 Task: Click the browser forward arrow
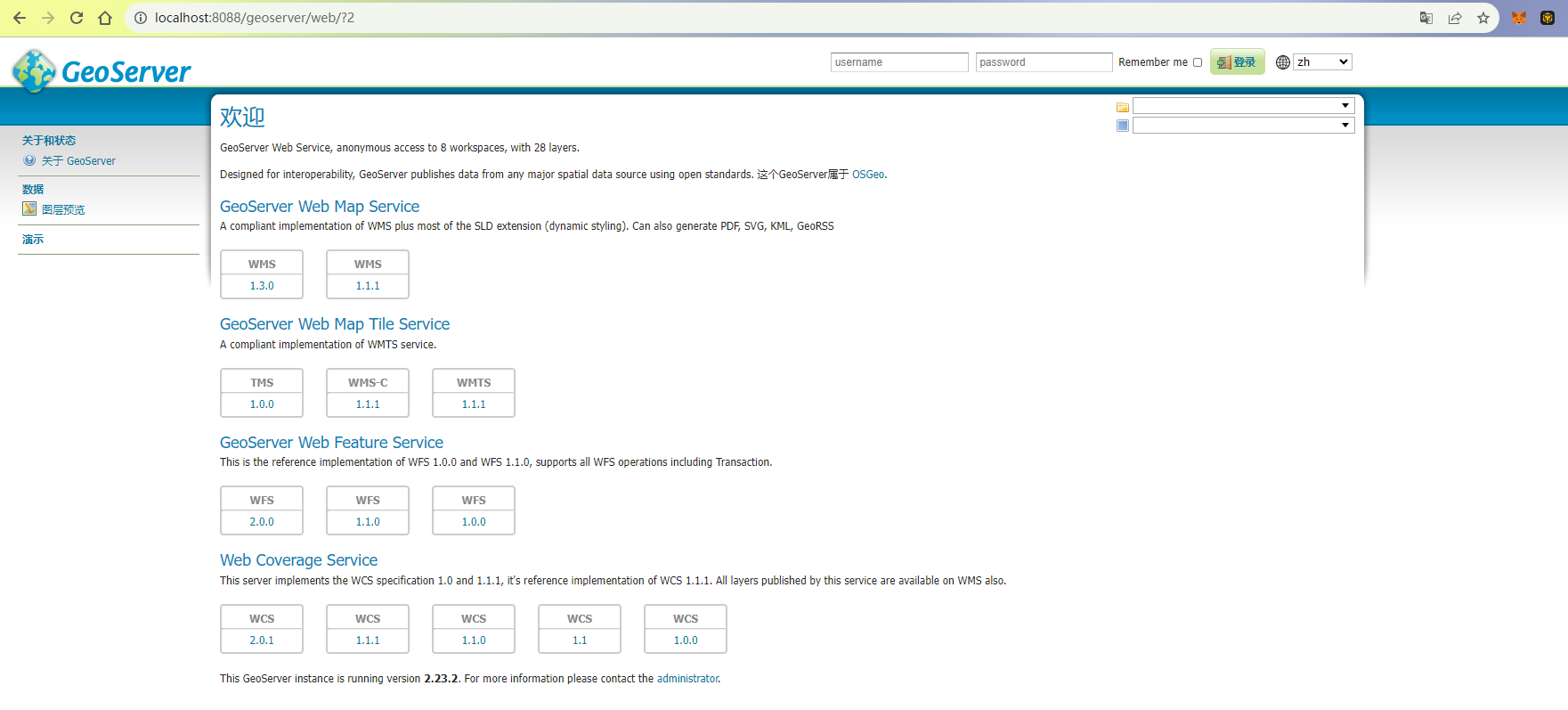coord(48,18)
